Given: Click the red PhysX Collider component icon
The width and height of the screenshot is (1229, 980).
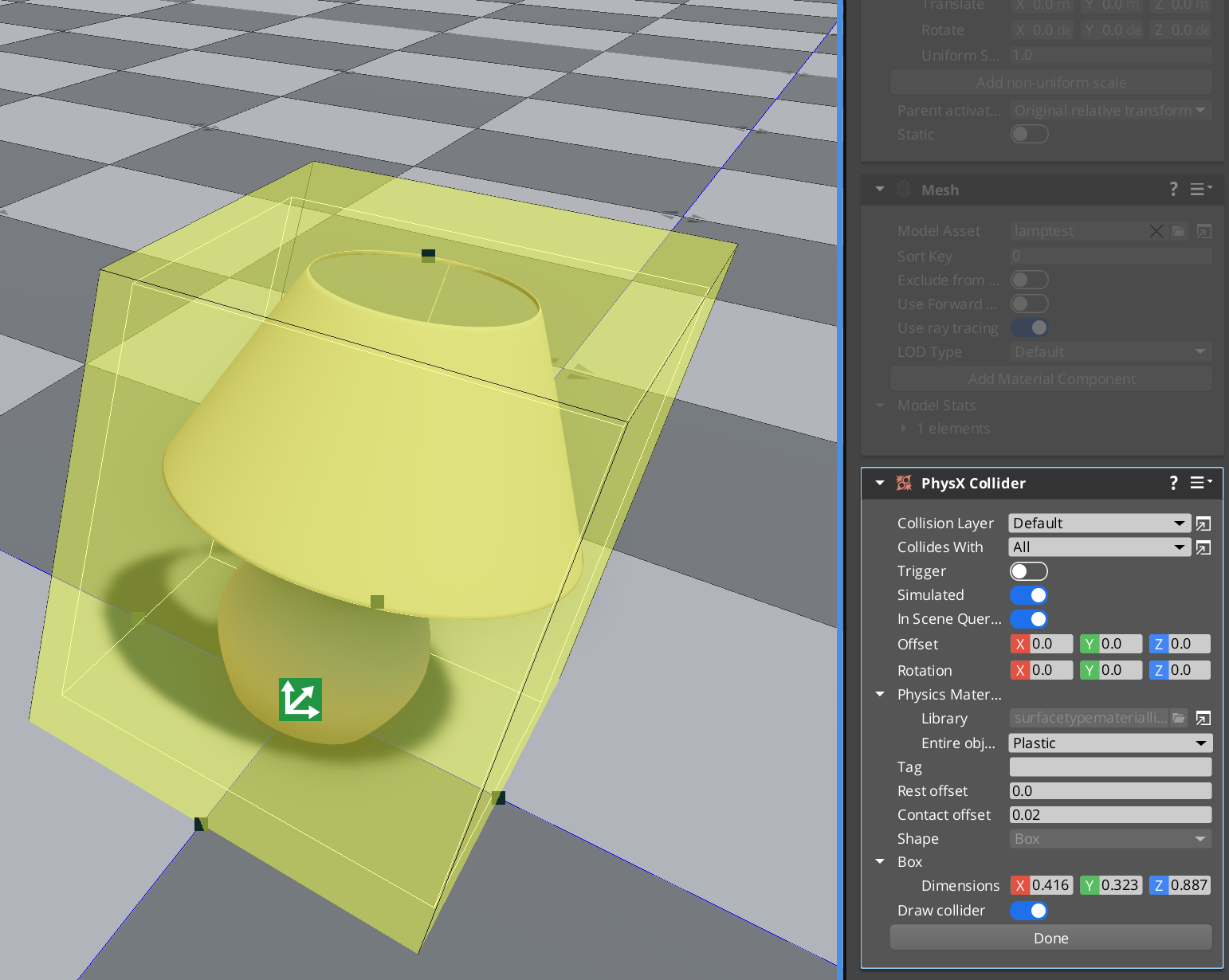Looking at the screenshot, I should [903, 483].
